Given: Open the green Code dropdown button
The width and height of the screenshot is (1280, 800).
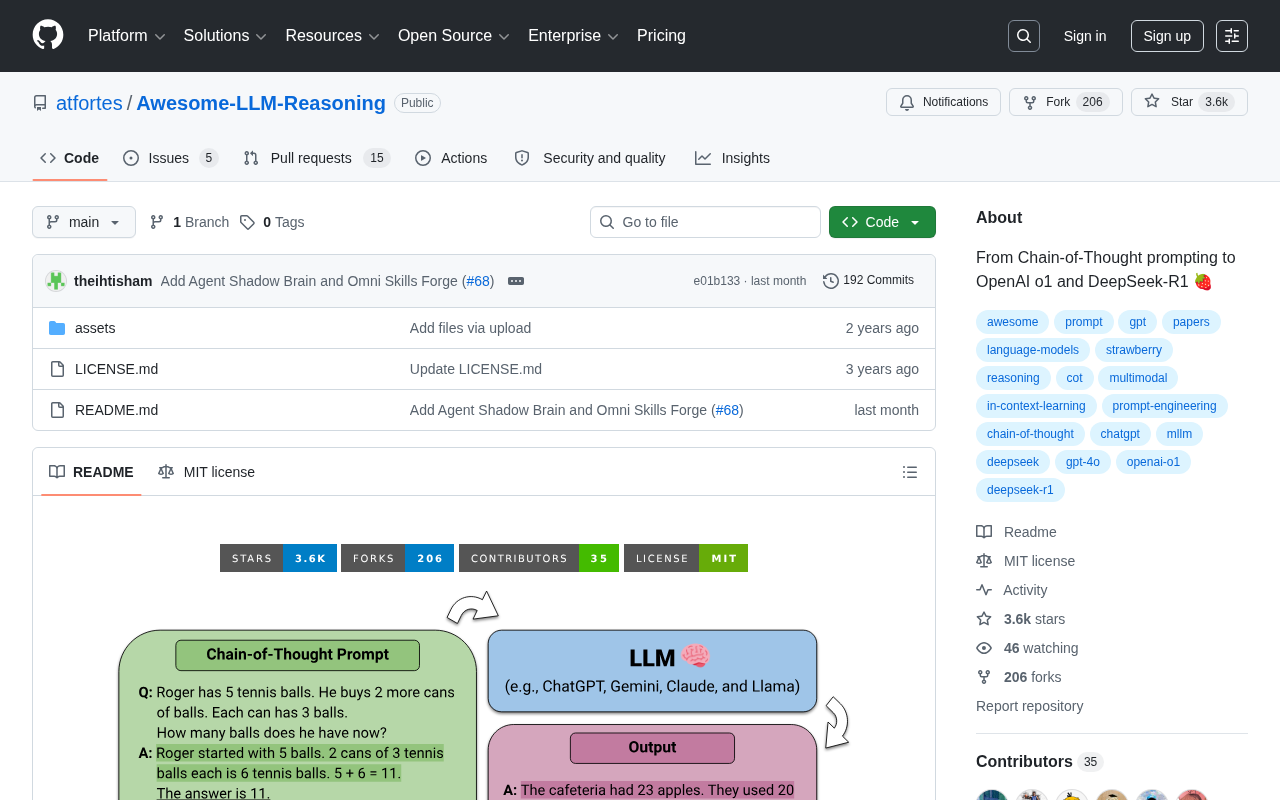Looking at the screenshot, I should tap(882, 222).
